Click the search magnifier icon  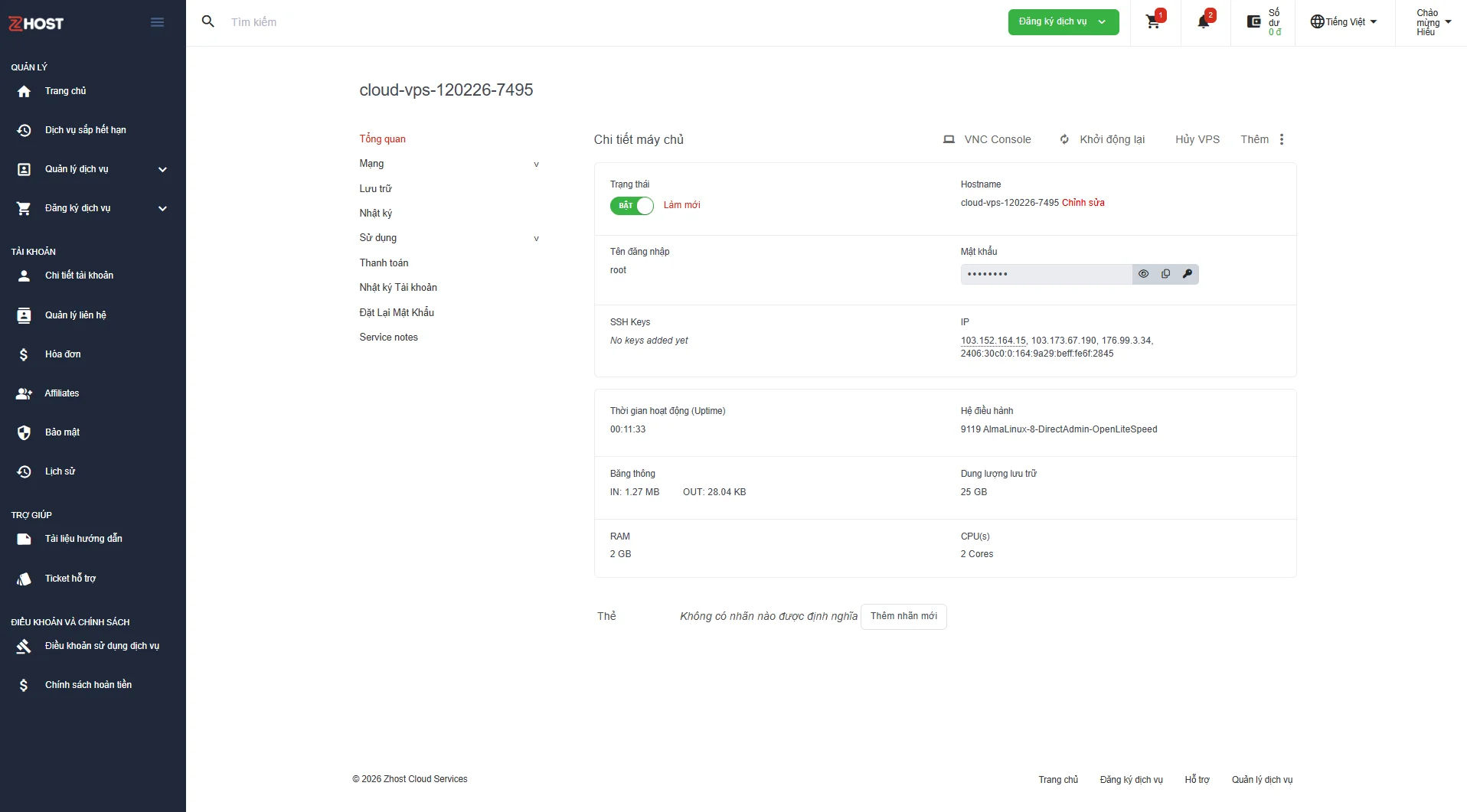coord(207,21)
